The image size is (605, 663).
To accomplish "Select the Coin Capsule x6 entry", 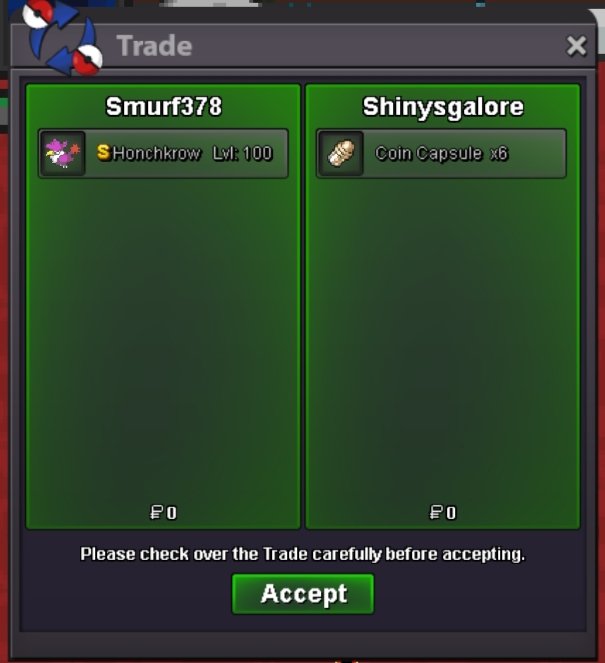I will 441,153.
